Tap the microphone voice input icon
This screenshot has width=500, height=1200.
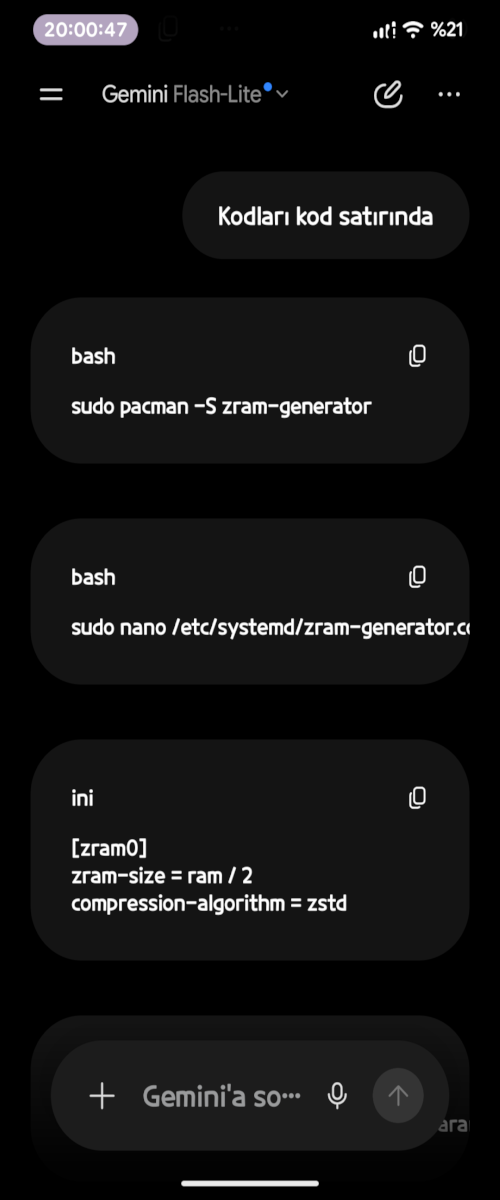tap(338, 1096)
